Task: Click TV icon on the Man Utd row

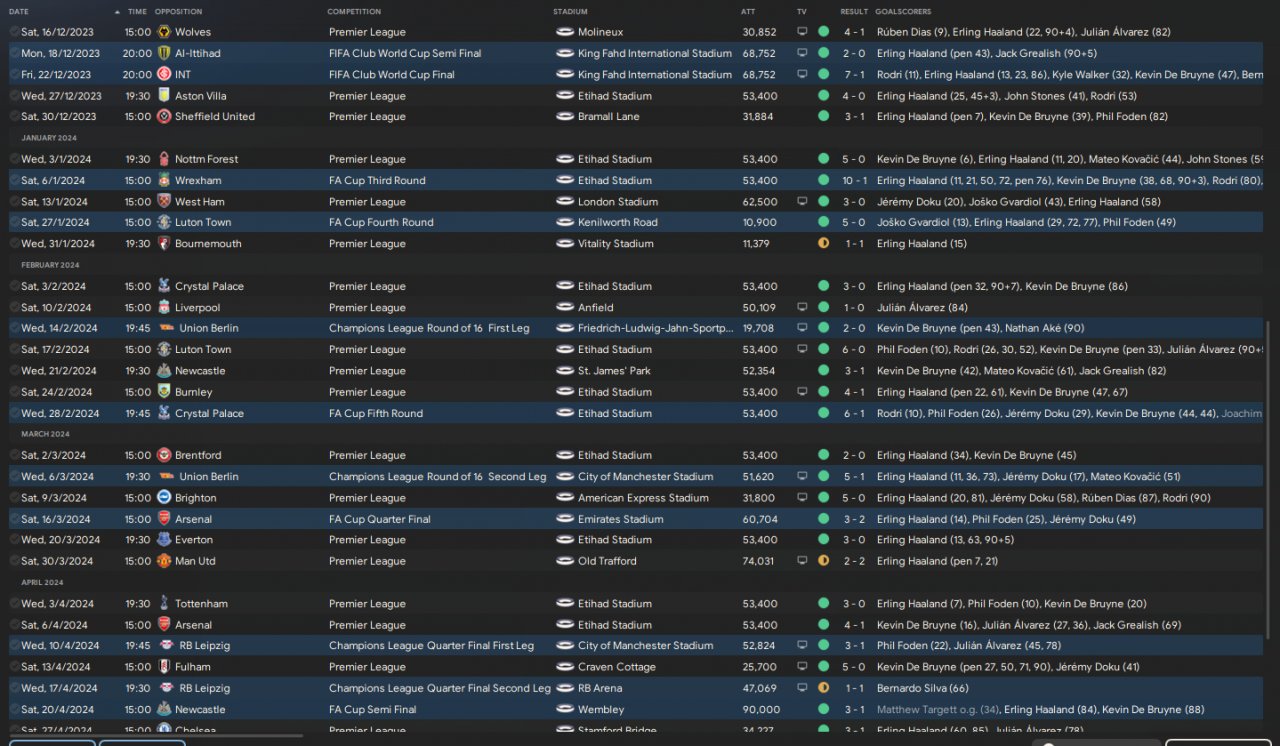Action: pyautogui.click(x=802, y=561)
